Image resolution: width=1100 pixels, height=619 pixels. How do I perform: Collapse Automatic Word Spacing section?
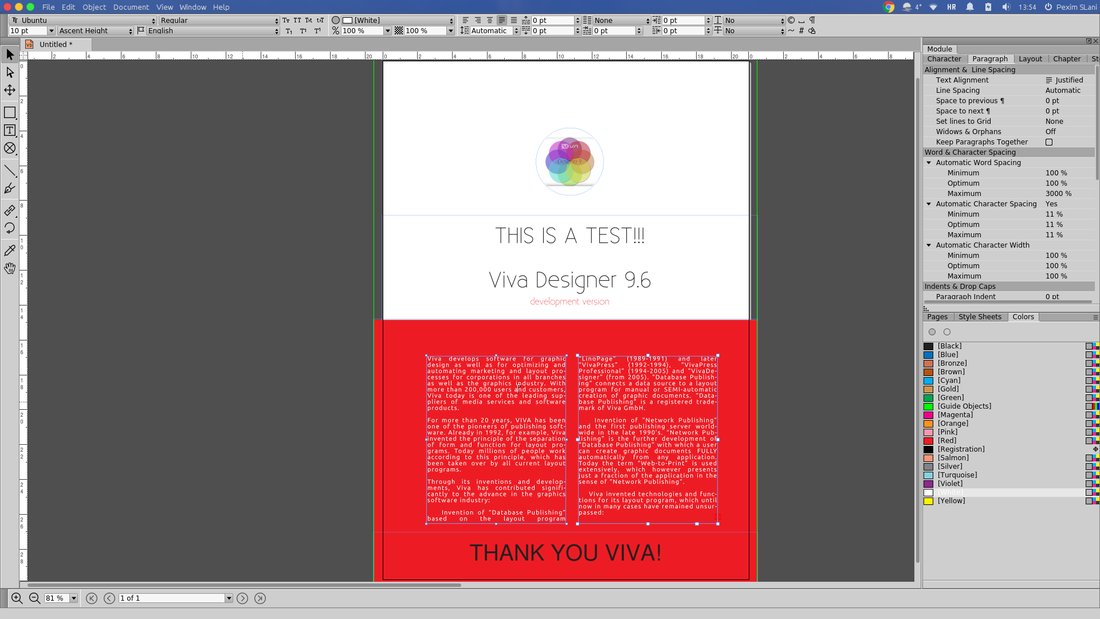(x=929, y=163)
